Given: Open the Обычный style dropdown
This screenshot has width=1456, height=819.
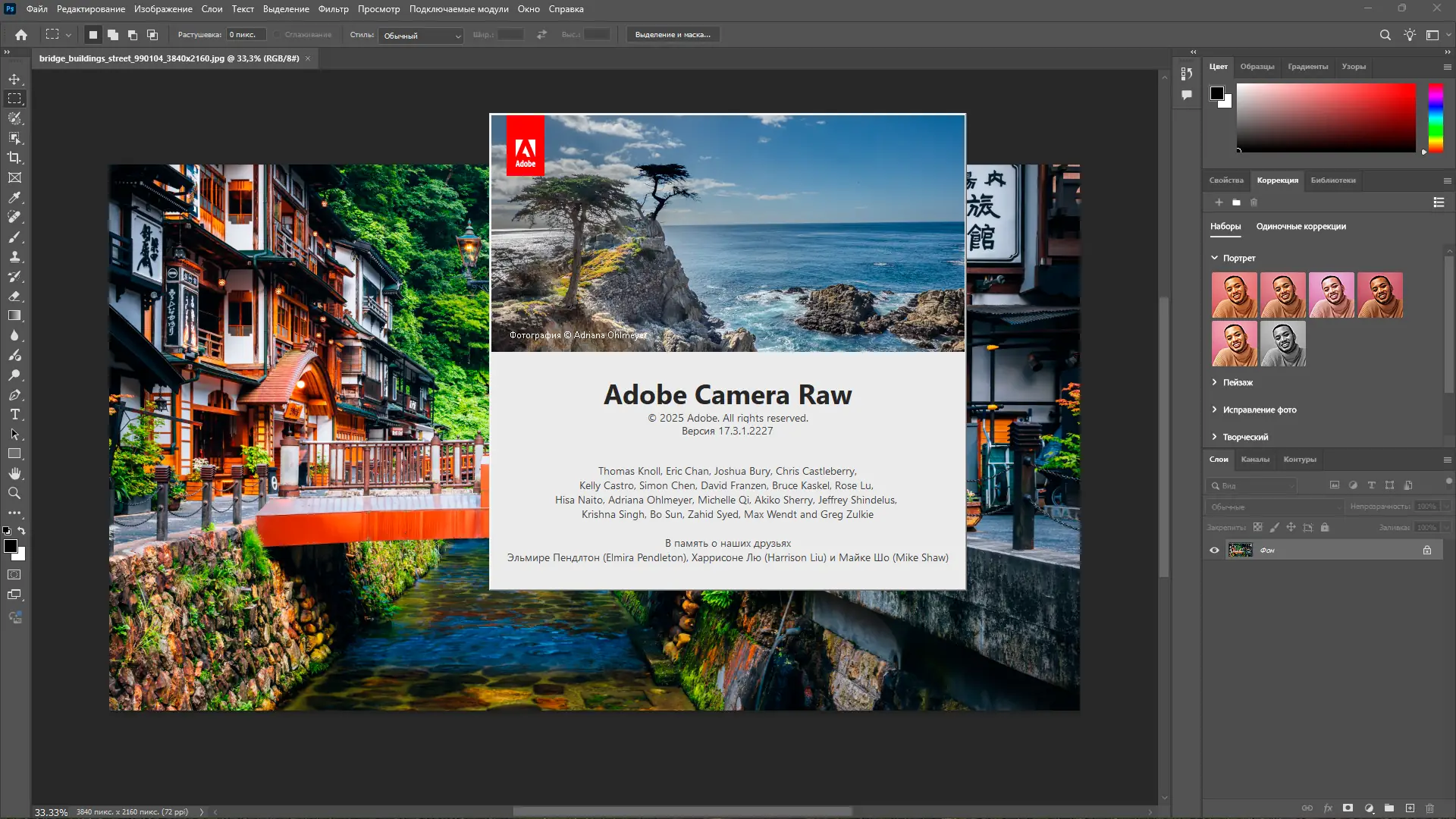Looking at the screenshot, I should tap(421, 35).
